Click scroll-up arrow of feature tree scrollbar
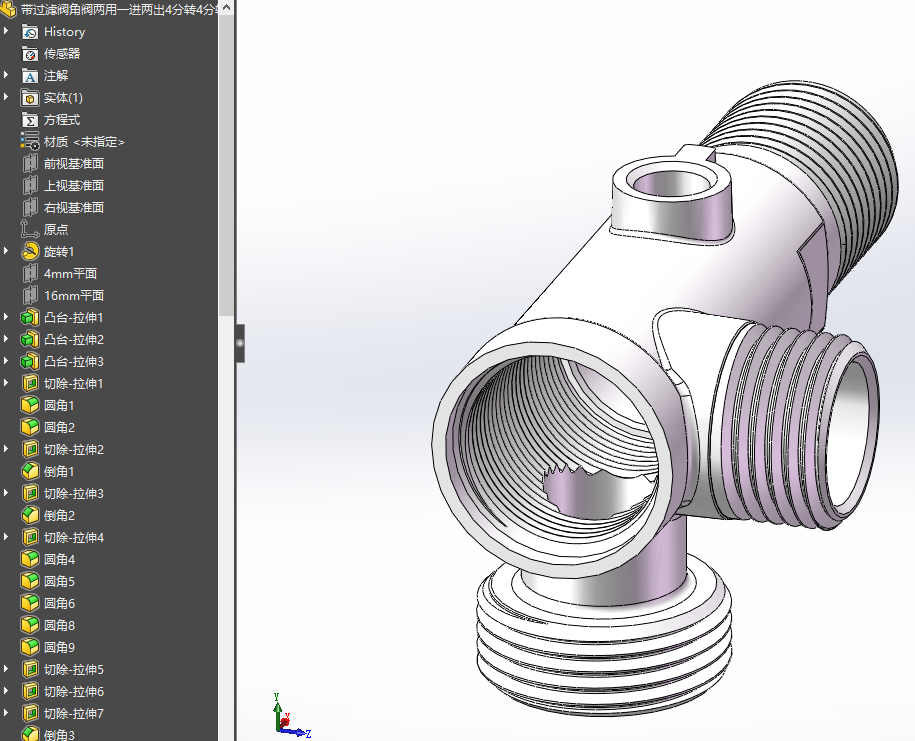 [226, 8]
